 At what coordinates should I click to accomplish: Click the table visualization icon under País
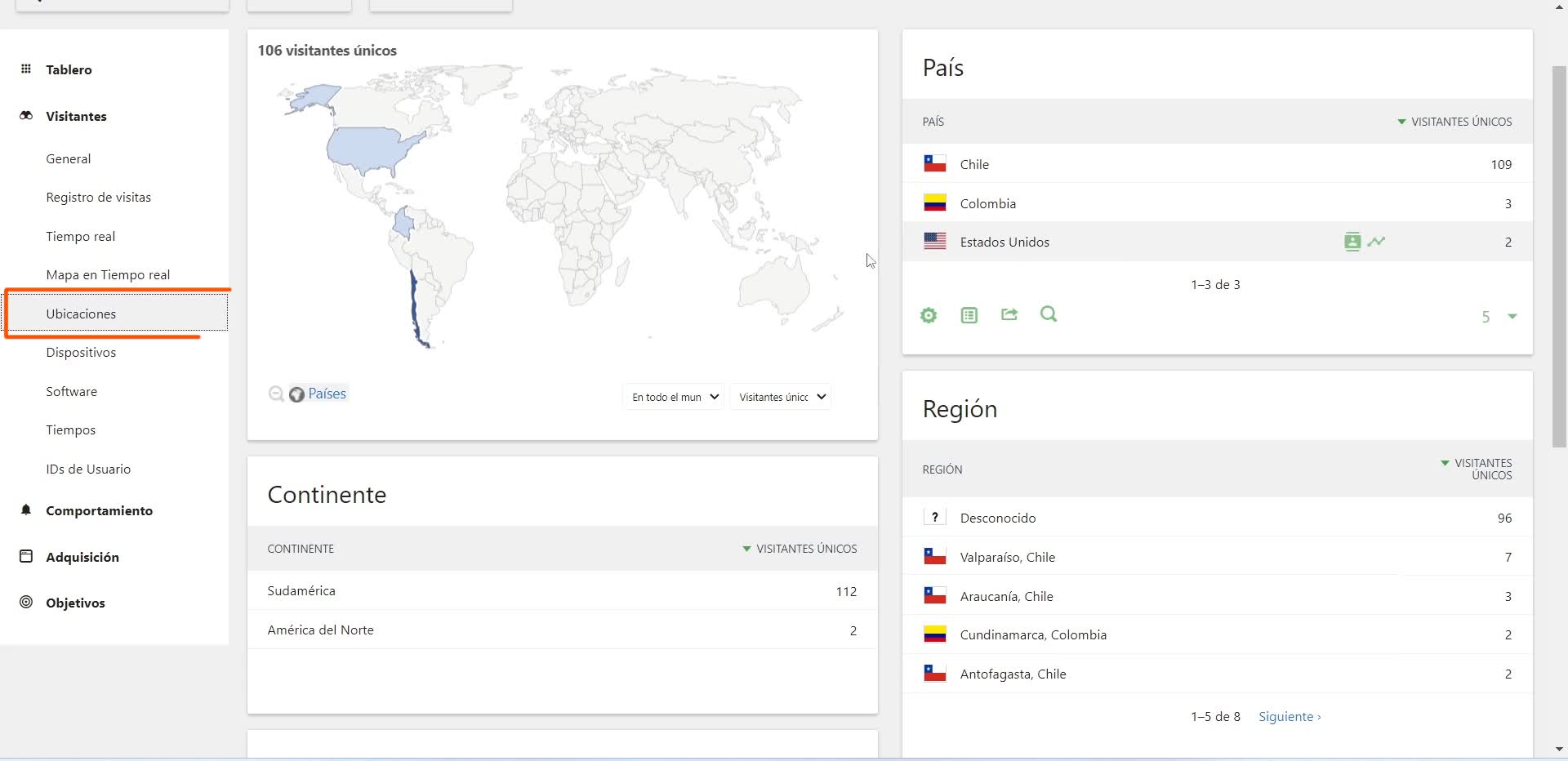coord(969,315)
